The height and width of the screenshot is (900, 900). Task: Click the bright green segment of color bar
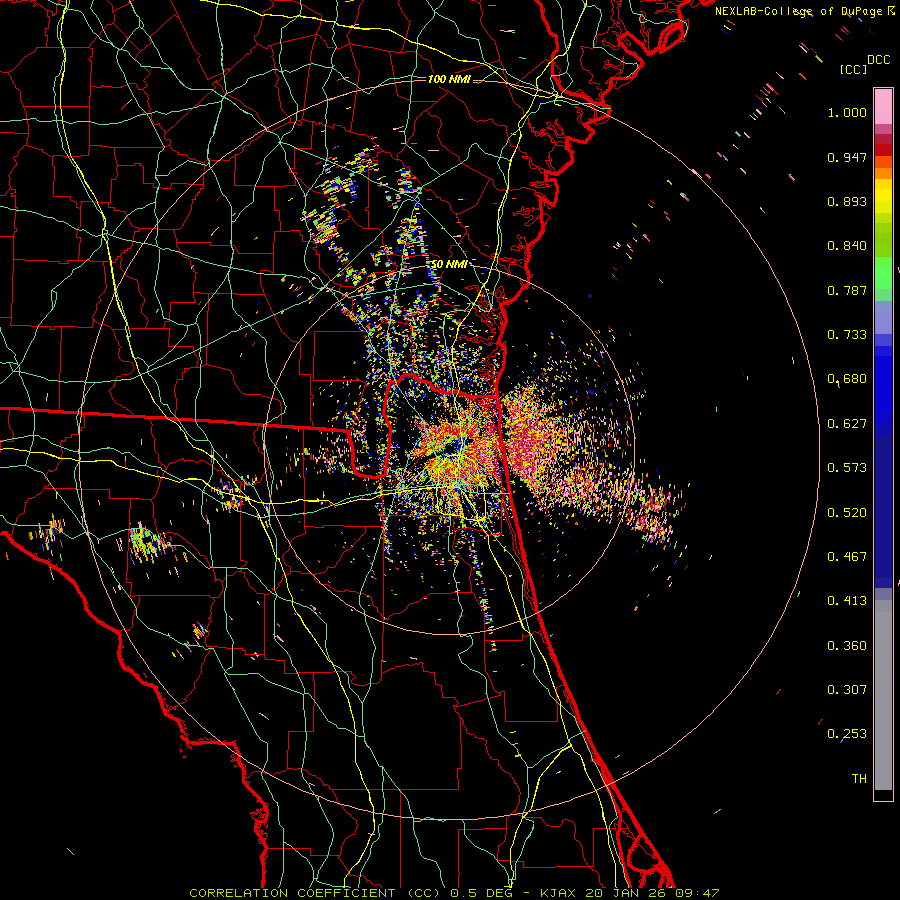pos(883,273)
